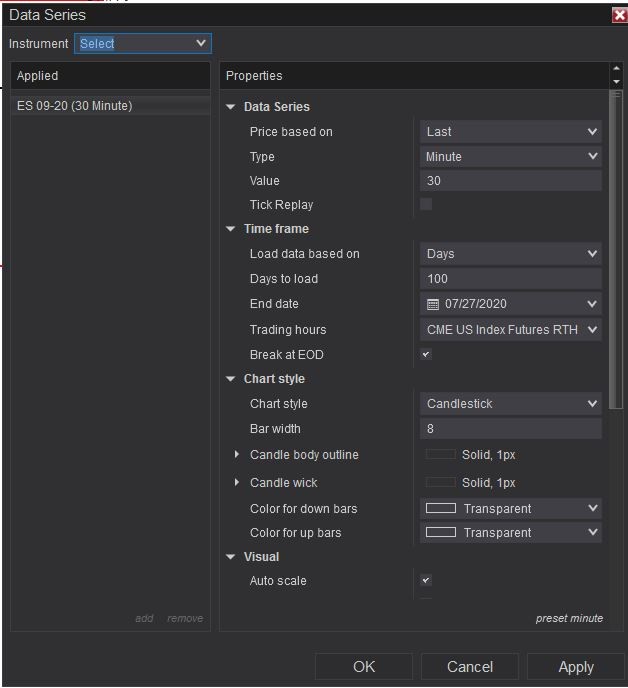The image size is (628, 688).
Task: Enable the Tick Replay checkbox
Action: 426,205
